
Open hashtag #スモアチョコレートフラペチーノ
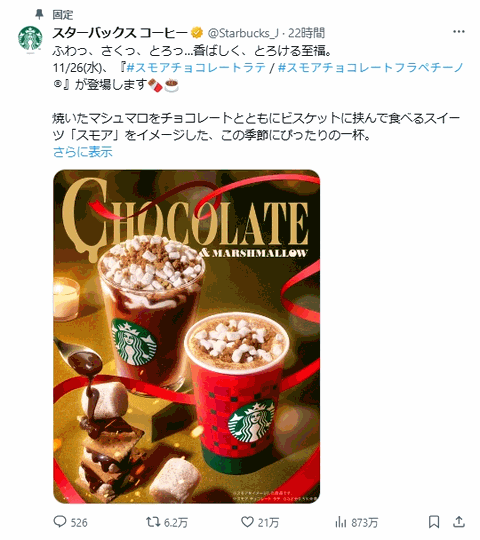pos(371,67)
